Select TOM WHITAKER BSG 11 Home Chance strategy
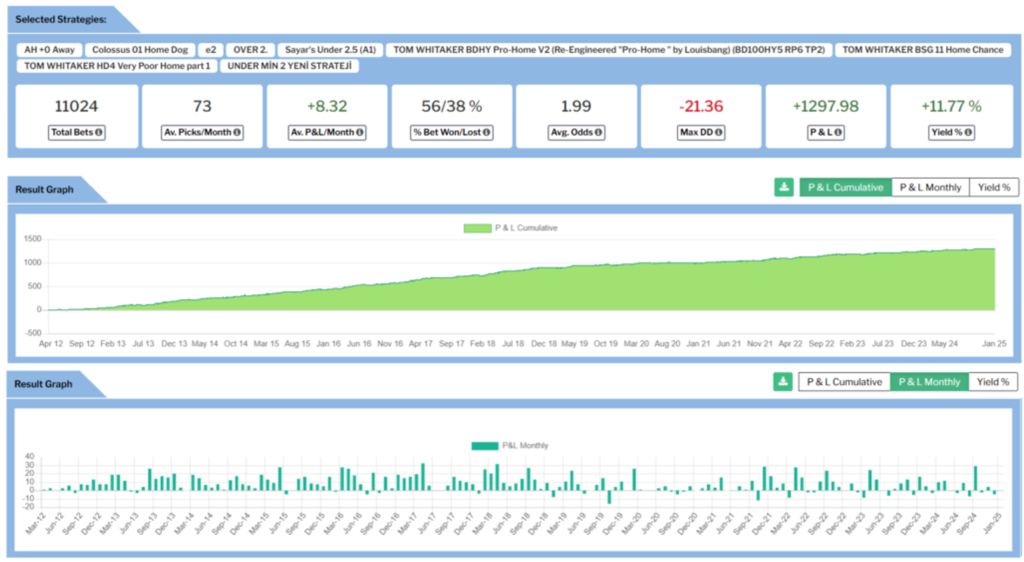The image size is (1024, 562). coord(921,49)
